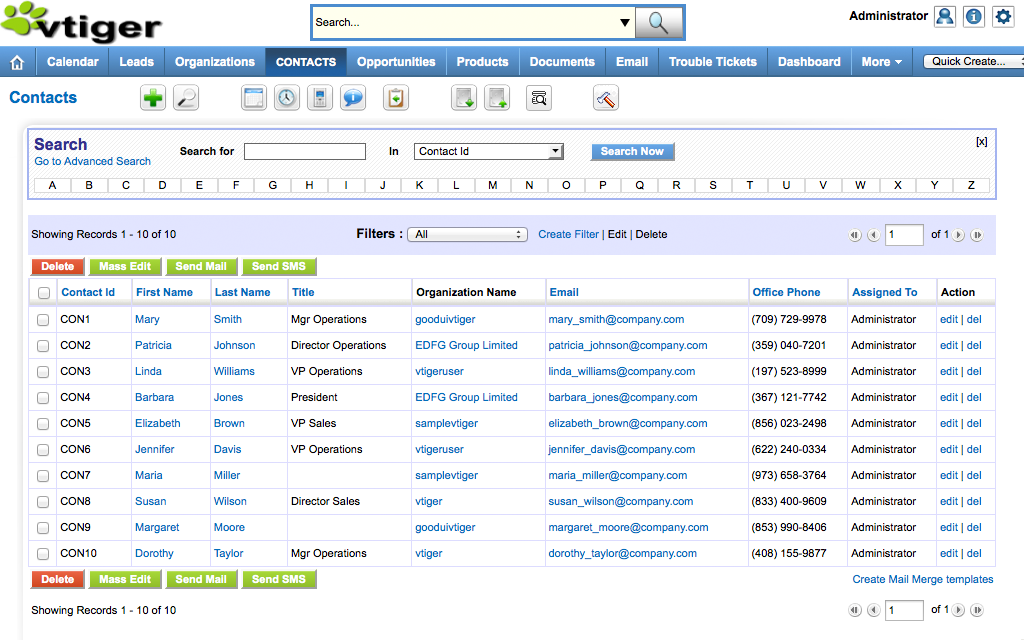Open the Go to Advanced Search link
Screen dimensions: 1024x640
click(92, 162)
